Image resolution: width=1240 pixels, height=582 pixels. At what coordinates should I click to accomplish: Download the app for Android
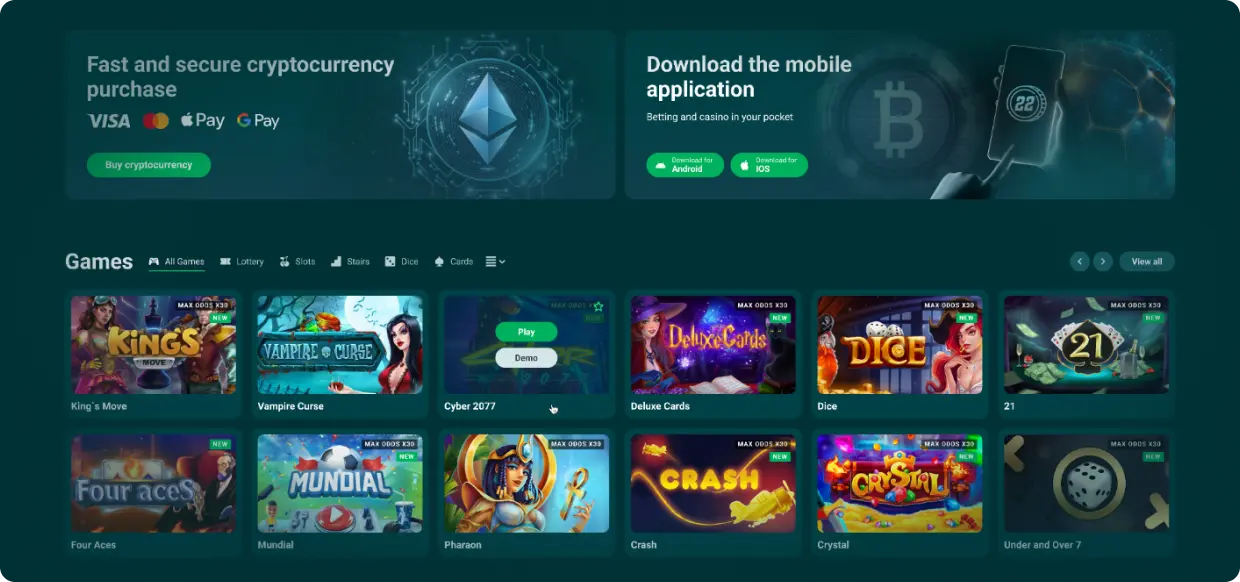click(685, 165)
